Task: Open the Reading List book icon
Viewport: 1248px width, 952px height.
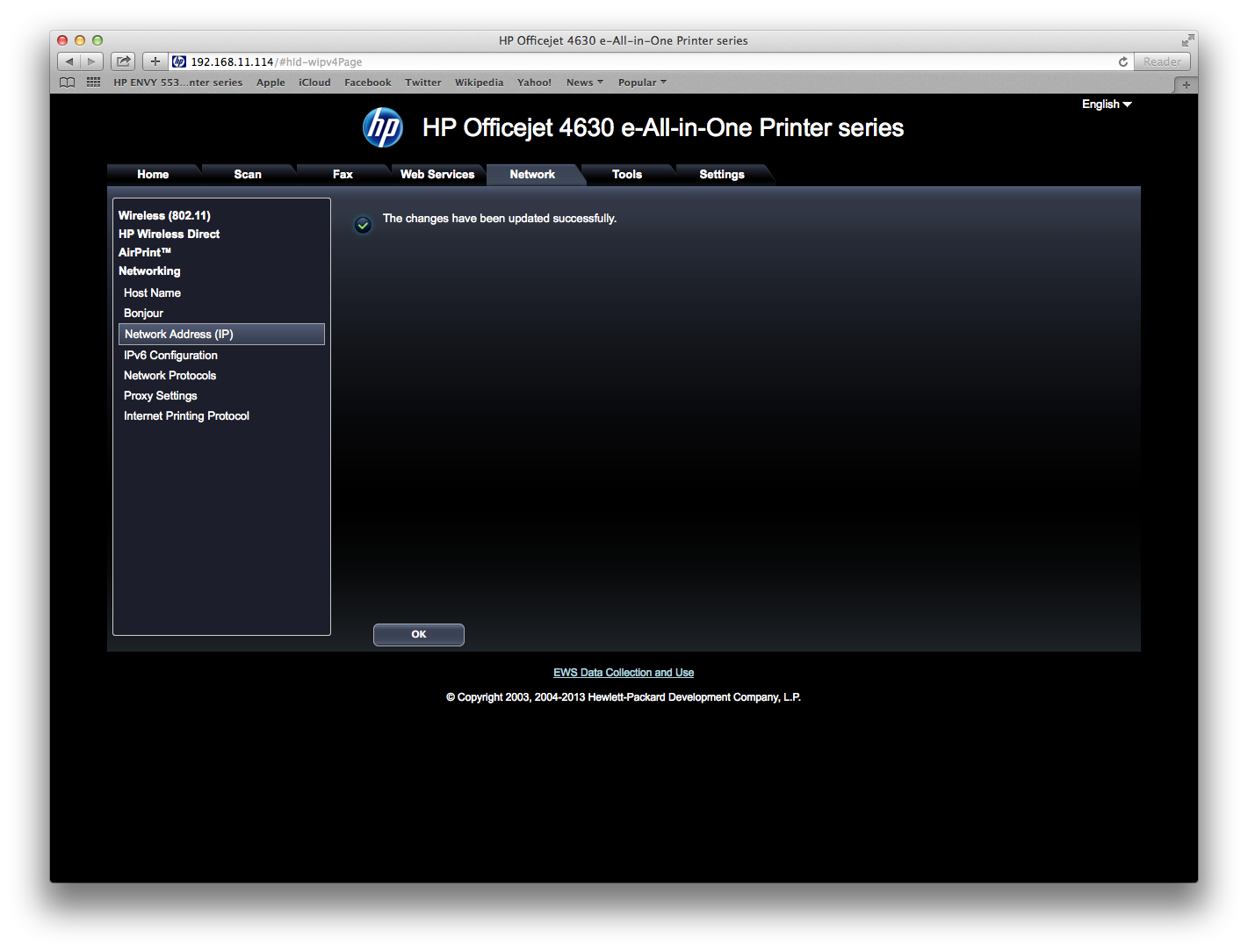Action: 68,83
